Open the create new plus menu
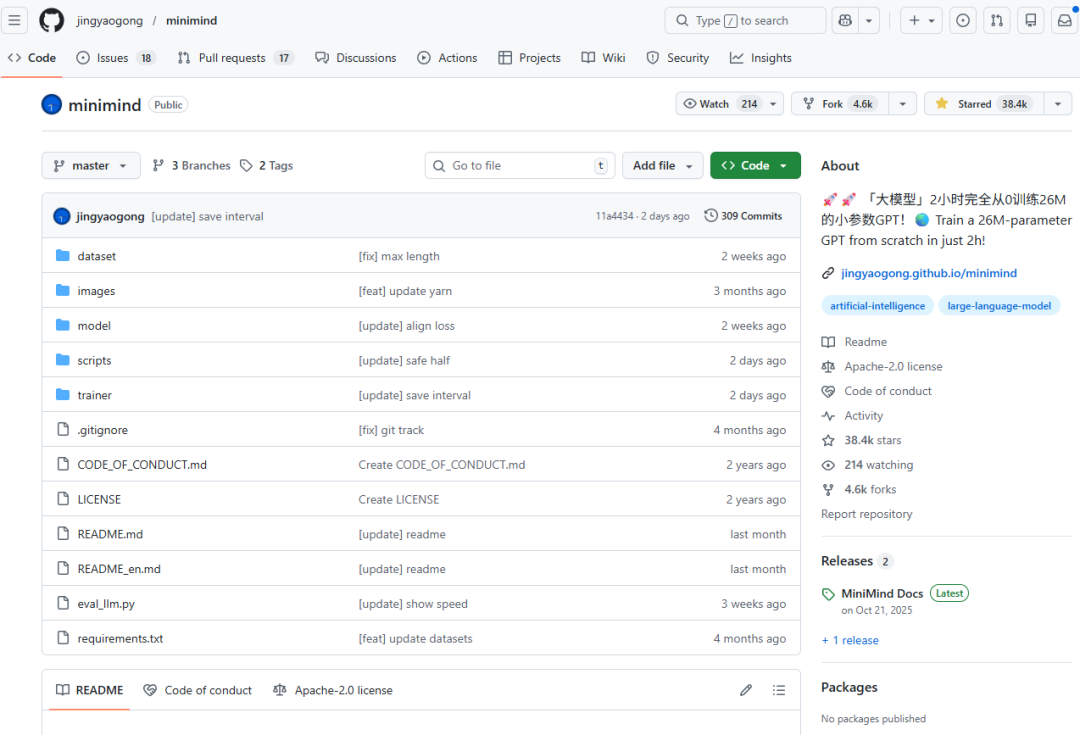 coord(921,21)
